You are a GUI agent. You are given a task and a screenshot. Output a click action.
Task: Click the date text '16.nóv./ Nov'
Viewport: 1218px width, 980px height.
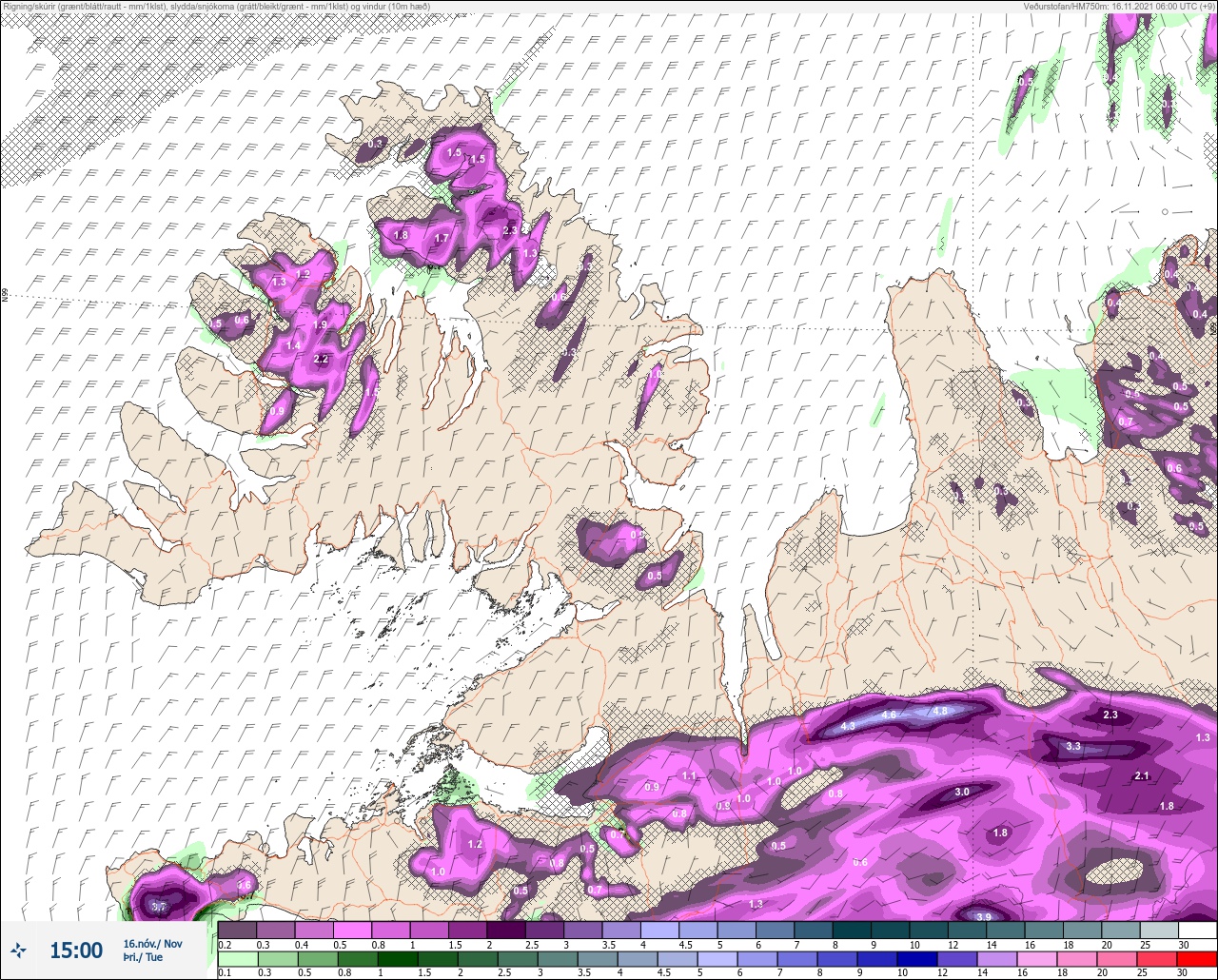click(x=153, y=943)
